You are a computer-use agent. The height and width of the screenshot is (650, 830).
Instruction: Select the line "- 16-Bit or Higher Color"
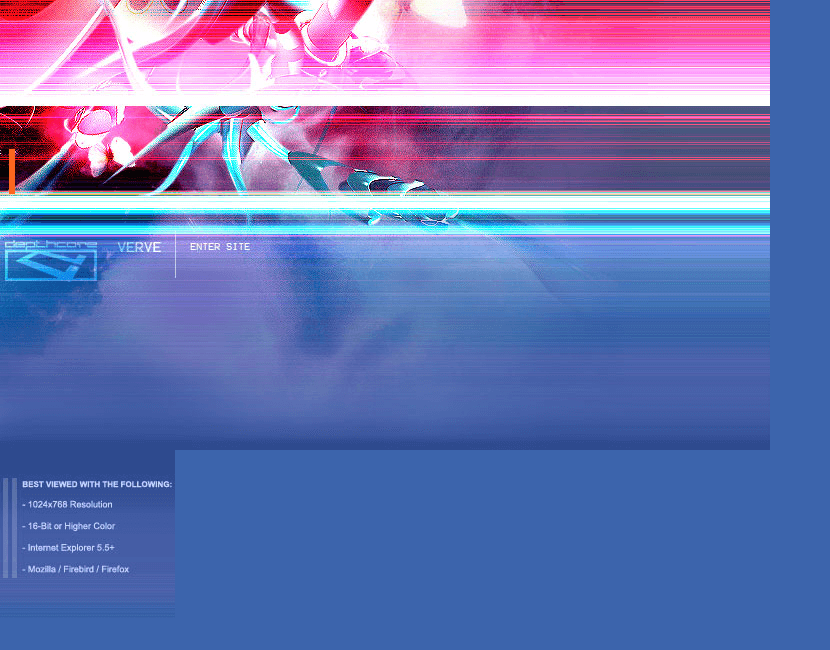click(69, 526)
